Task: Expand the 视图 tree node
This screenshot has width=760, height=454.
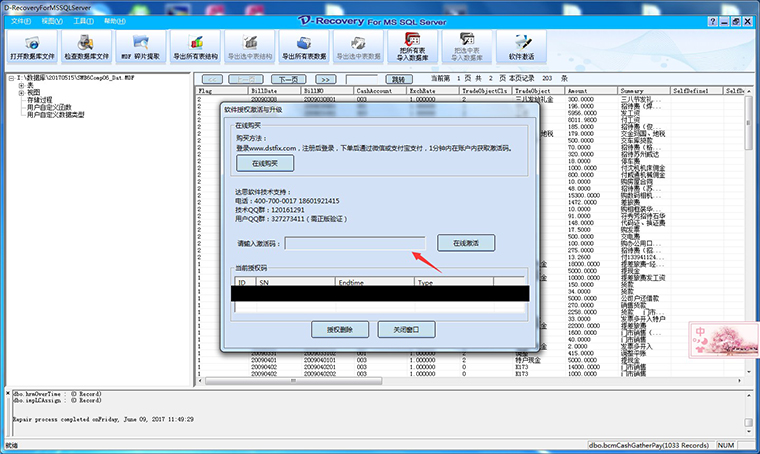Action: click(x=21, y=93)
